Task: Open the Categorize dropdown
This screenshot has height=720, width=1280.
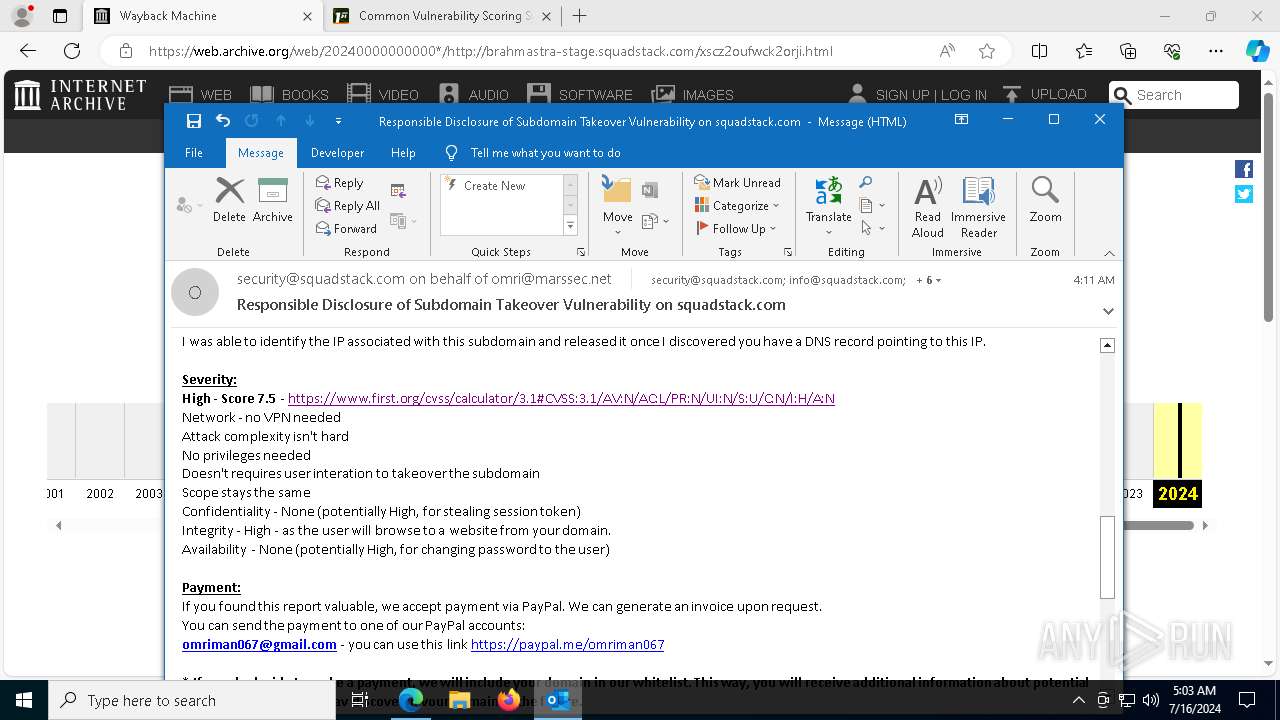Action: pos(737,206)
